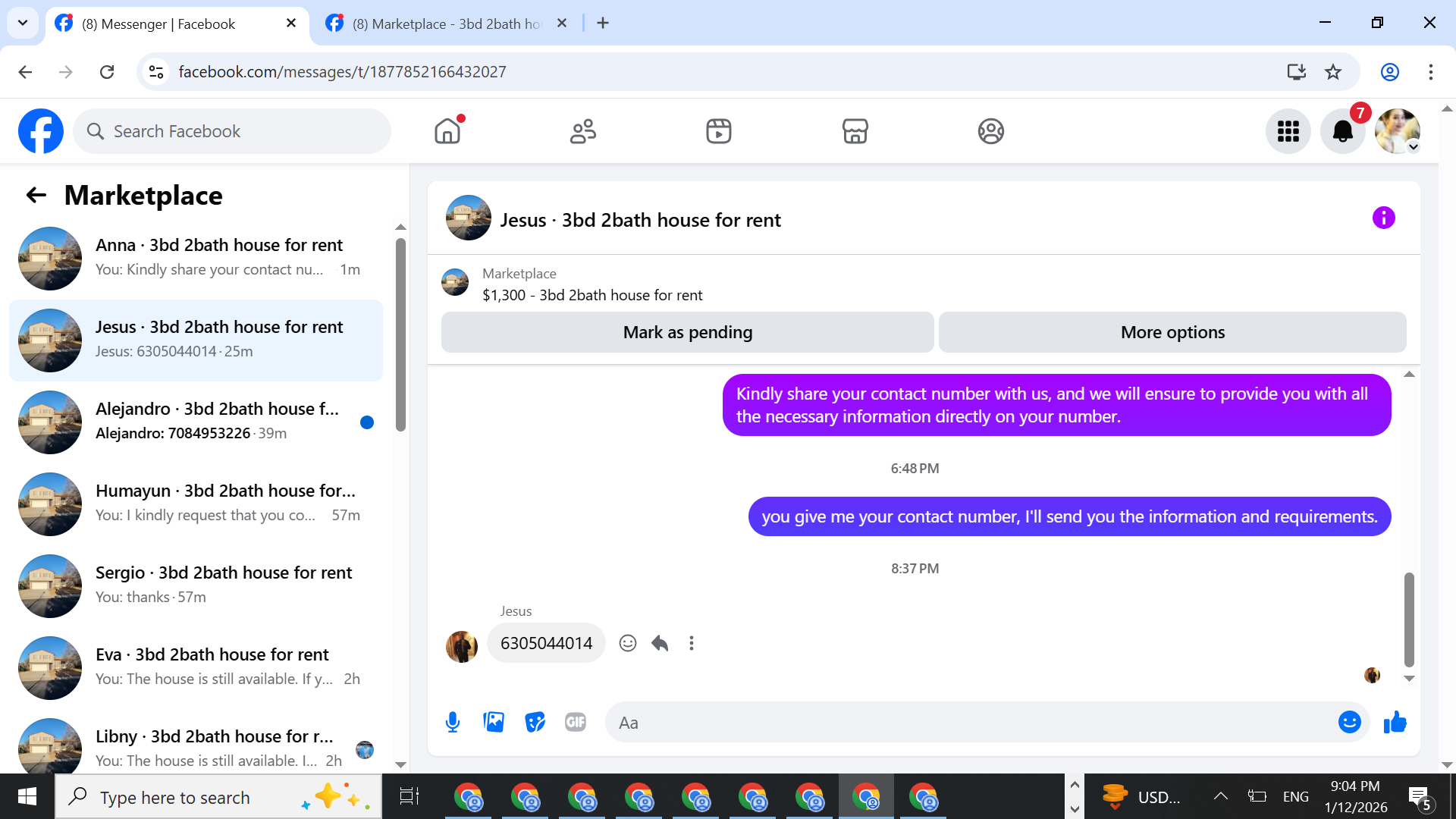Open the Friends icon in top navigation

pyautogui.click(x=582, y=131)
